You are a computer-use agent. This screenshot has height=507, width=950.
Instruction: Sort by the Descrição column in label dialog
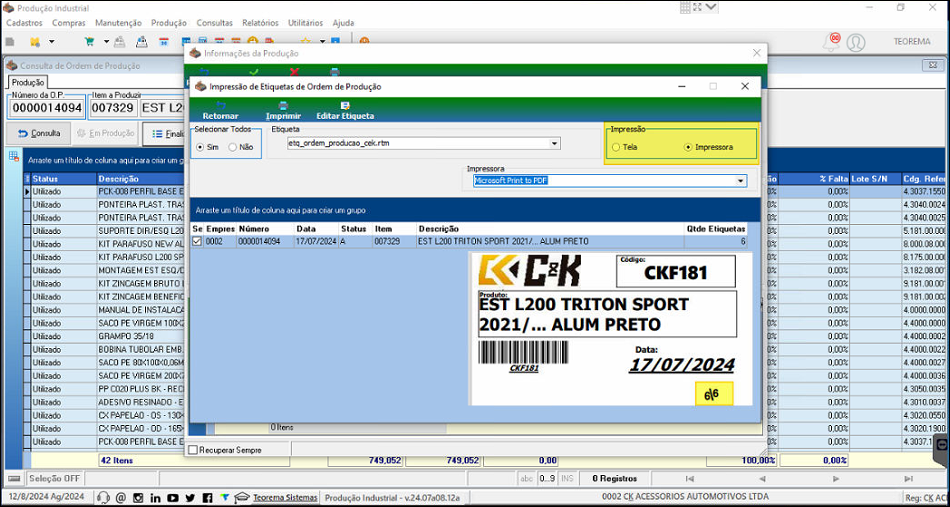(x=550, y=229)
